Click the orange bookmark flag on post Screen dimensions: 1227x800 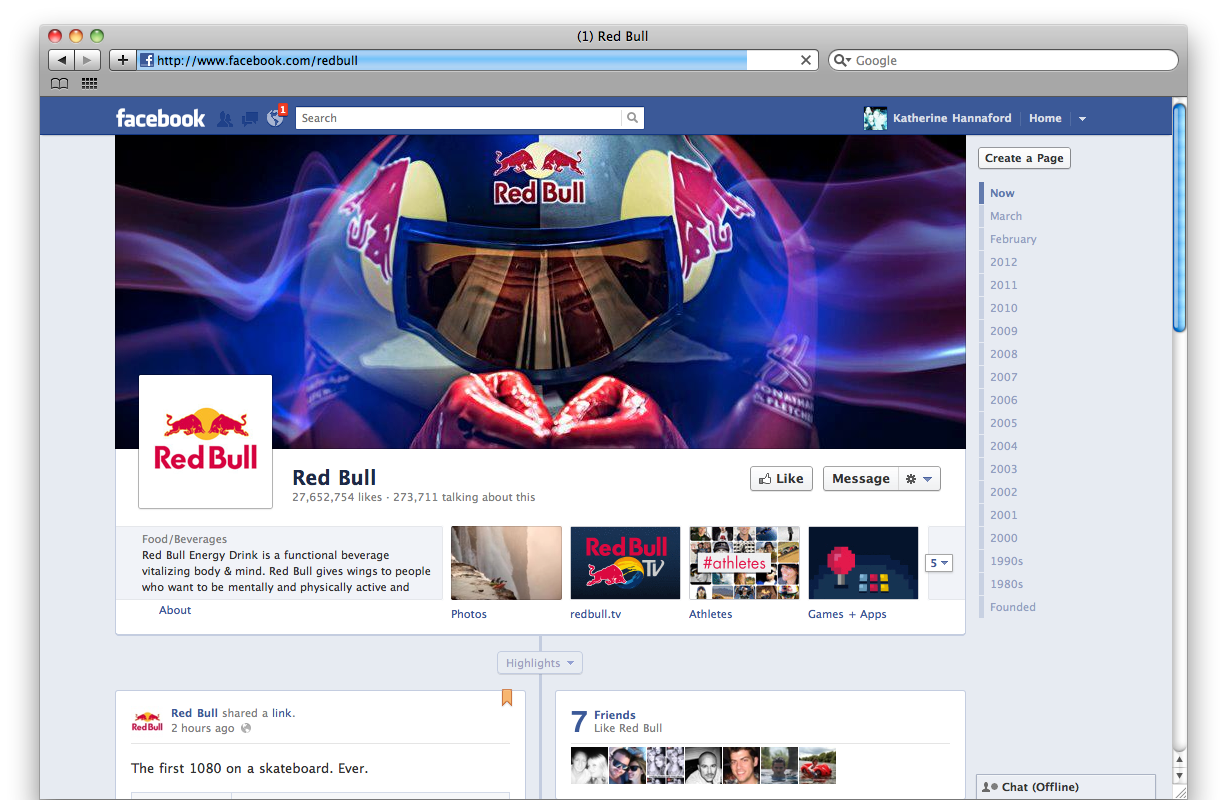point(507,698)
